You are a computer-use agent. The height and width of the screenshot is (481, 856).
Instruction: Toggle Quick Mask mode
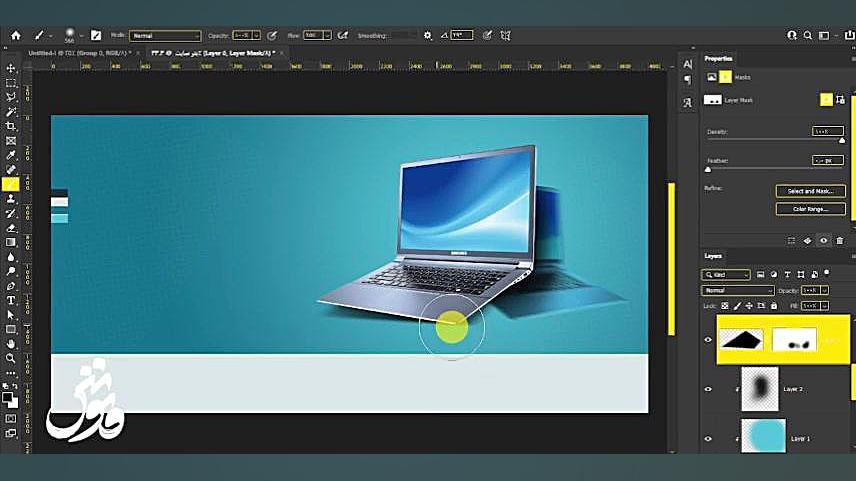(x=10, y=419)
